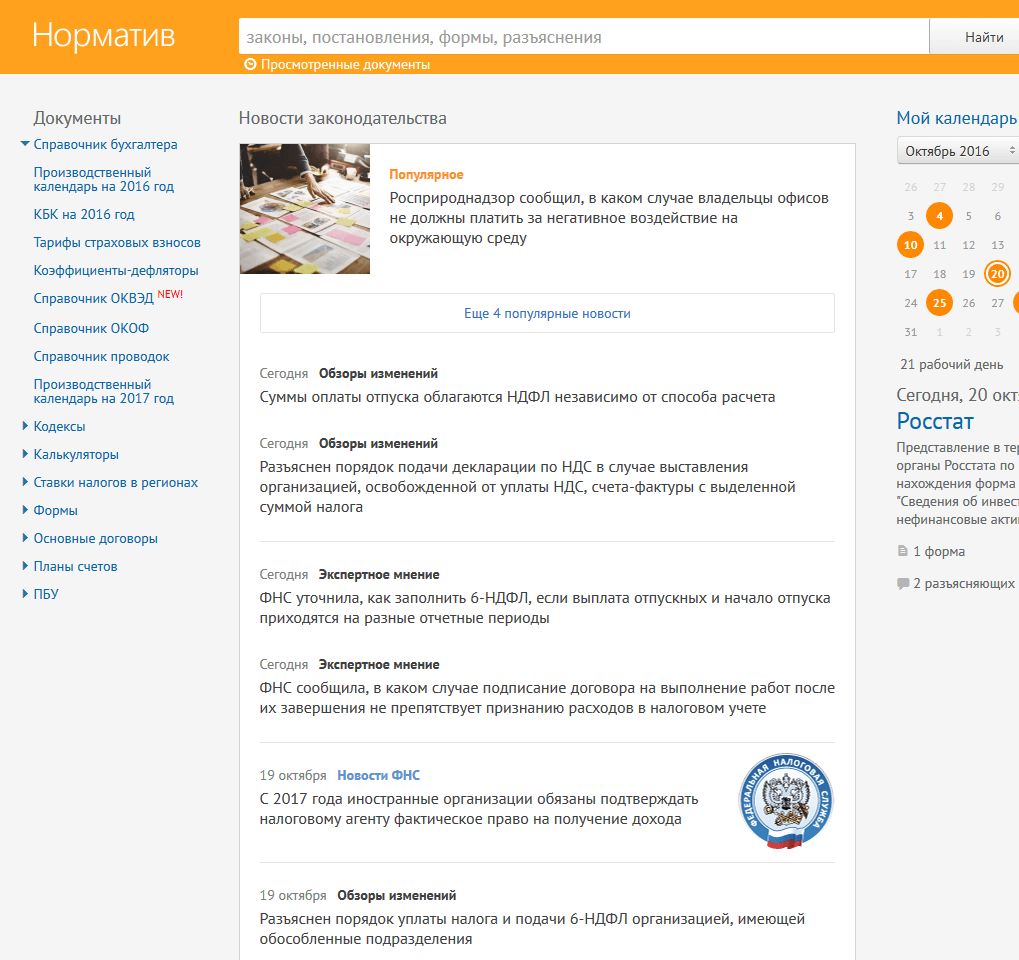Show Еще 4 популярные новости
The height and width of the screenshot is (960, 1019).
547,313
